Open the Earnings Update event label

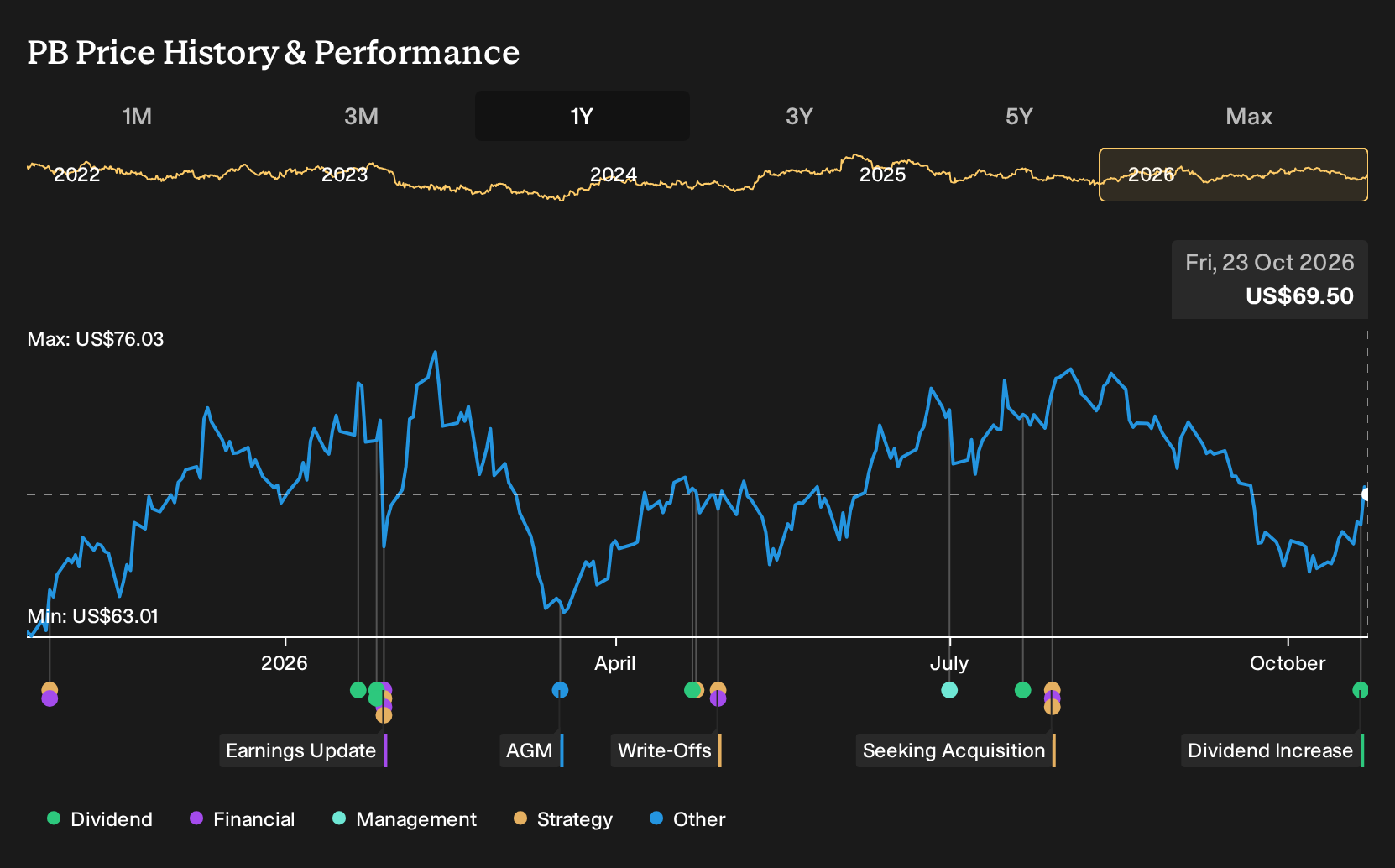click(x=303, y=750)
